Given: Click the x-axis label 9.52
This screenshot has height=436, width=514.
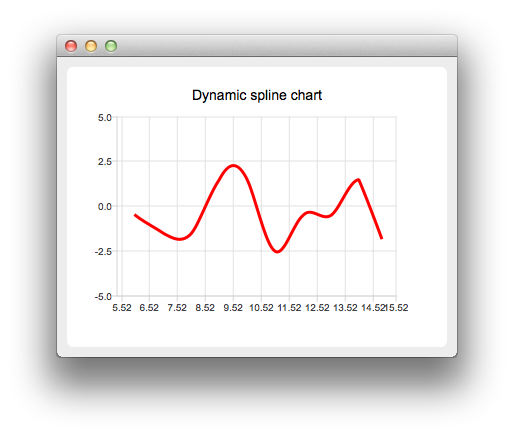Looking at the screenshot, I should [x=233, y=308].
